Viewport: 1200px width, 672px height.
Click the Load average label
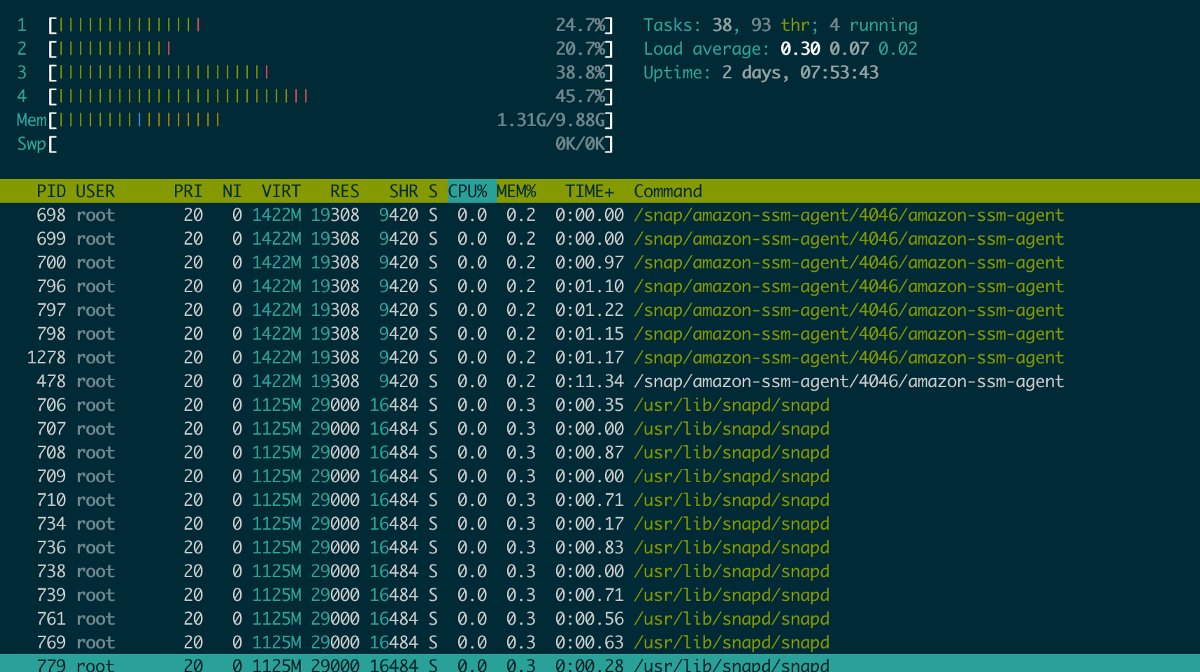[x=707, y=48]
